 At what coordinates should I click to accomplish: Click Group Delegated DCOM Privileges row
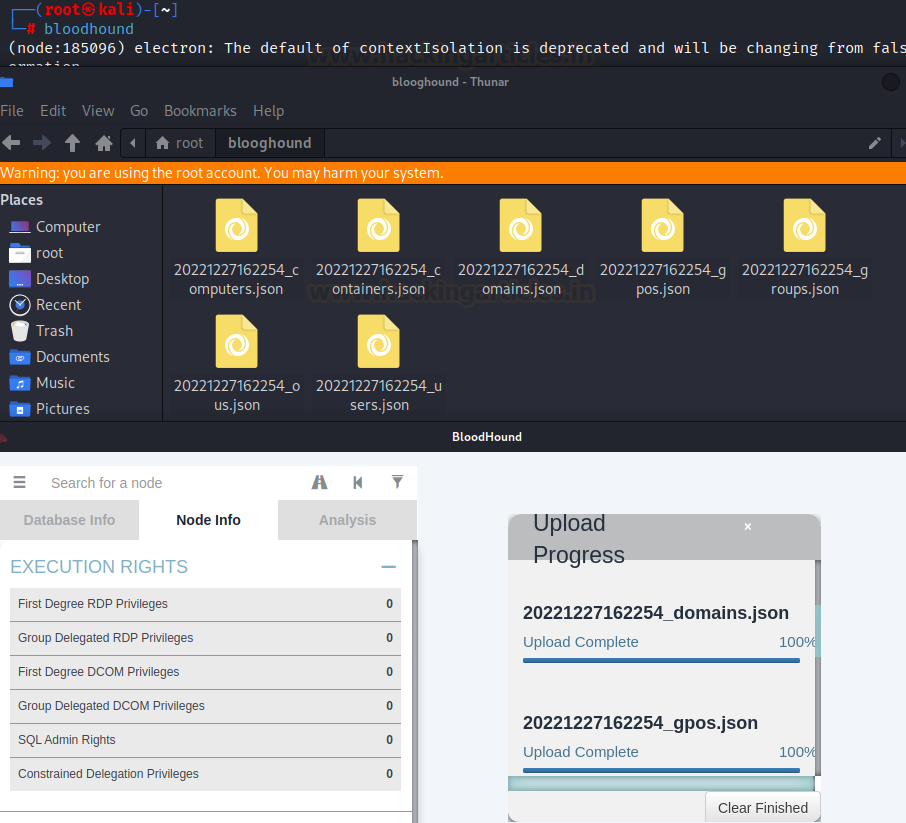(205, 706)
